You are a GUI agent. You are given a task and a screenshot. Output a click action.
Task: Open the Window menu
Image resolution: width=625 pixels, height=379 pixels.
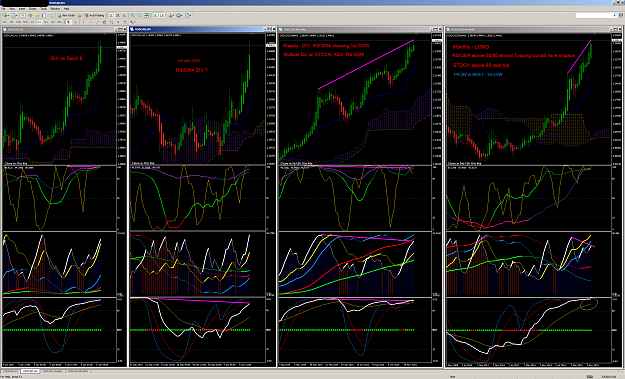pyautogui.click(x=55, y=9)
